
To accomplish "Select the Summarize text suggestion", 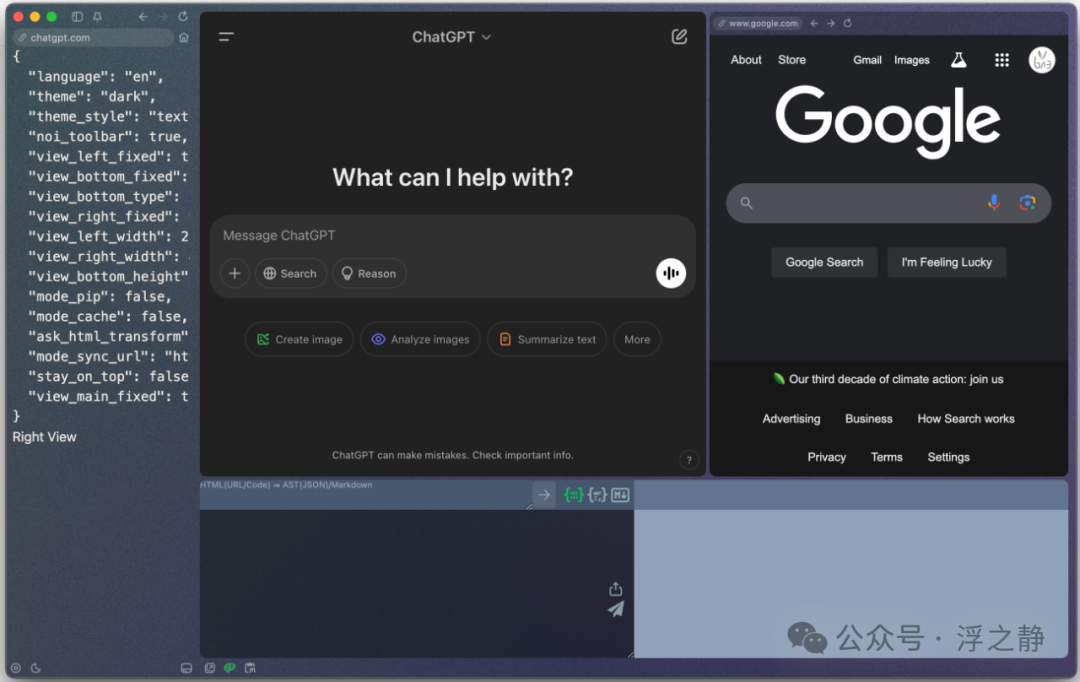I will tap(547, 340).
